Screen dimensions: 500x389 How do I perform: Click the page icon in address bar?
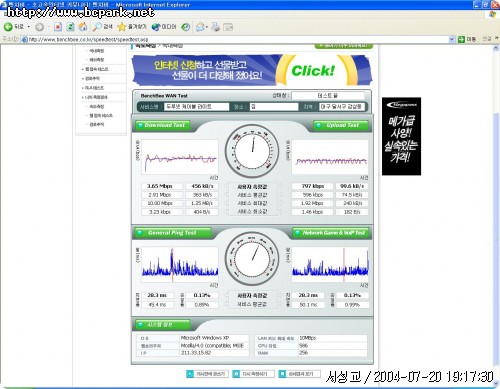[x=24, y=39]
